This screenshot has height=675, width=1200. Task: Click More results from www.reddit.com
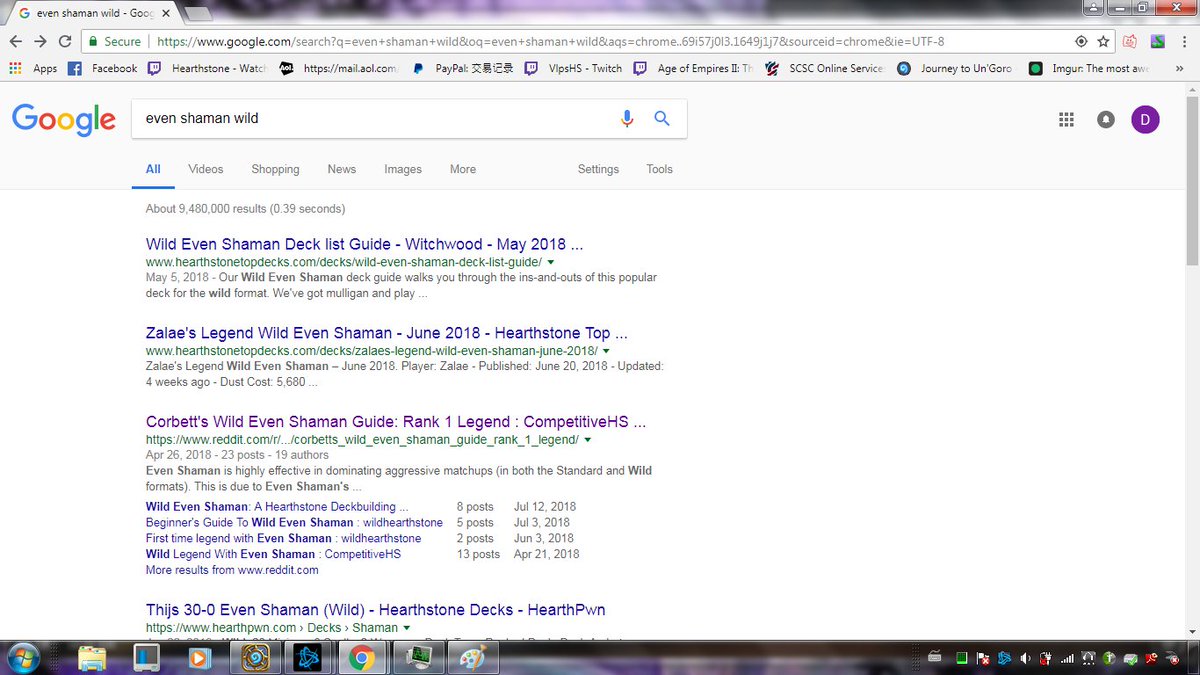[x=232, y=570]
